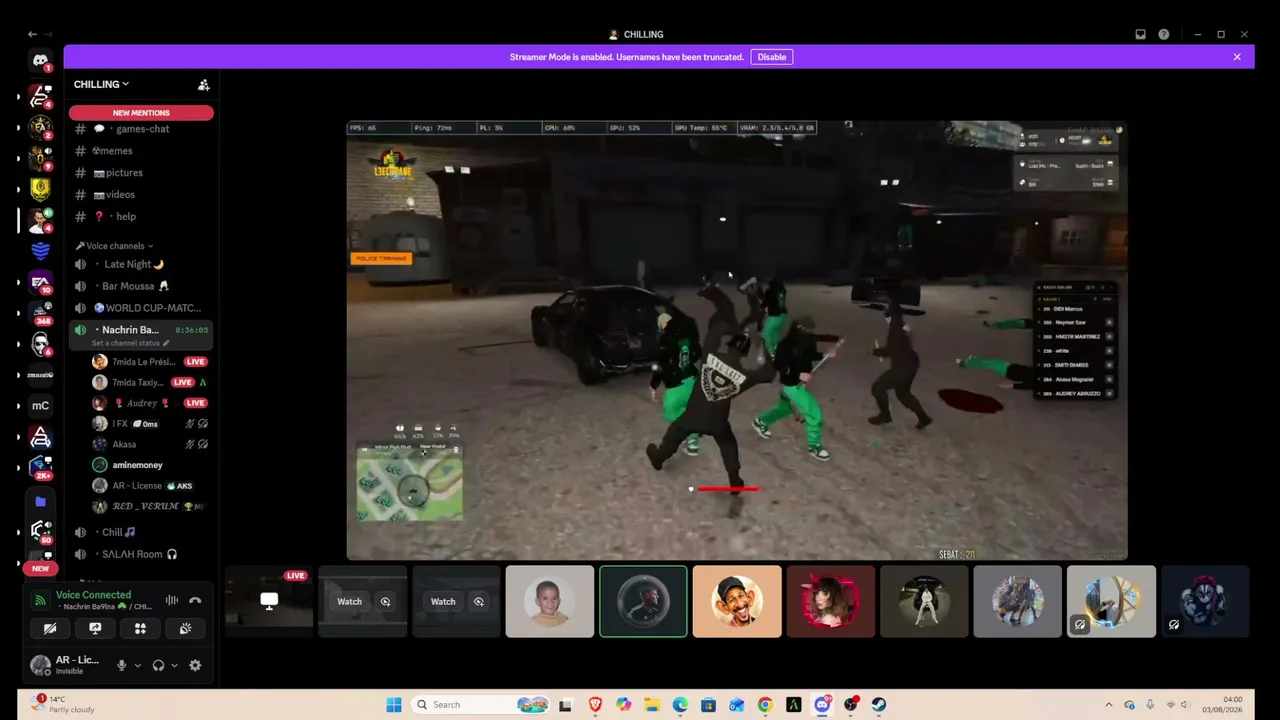Screen dimensions: 1280x720
Task: Open the server with 2K+ badge
Action: pyautogui.click(x=40, y=467)
